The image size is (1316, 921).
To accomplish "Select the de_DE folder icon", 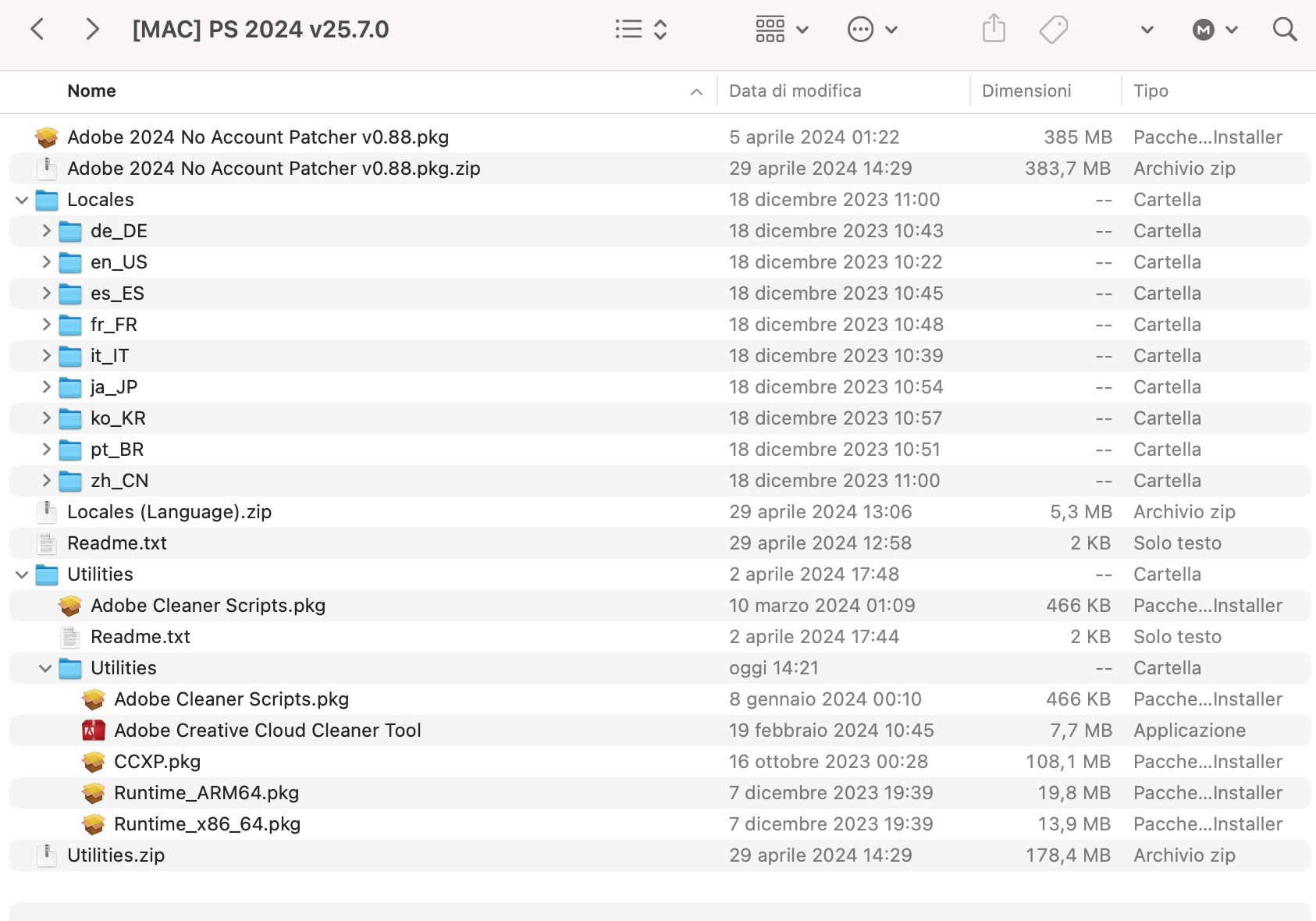I will (x=70, y=231).
